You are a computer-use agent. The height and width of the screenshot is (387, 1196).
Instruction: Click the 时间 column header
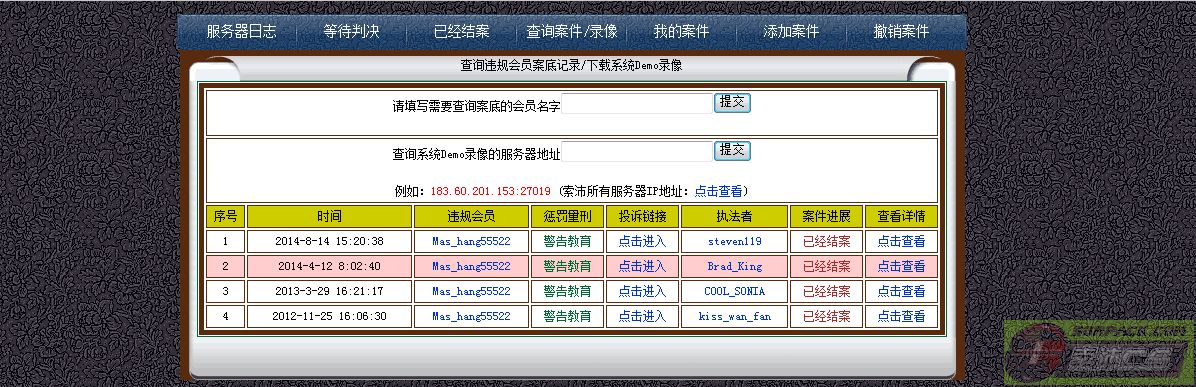pos(330,217)
